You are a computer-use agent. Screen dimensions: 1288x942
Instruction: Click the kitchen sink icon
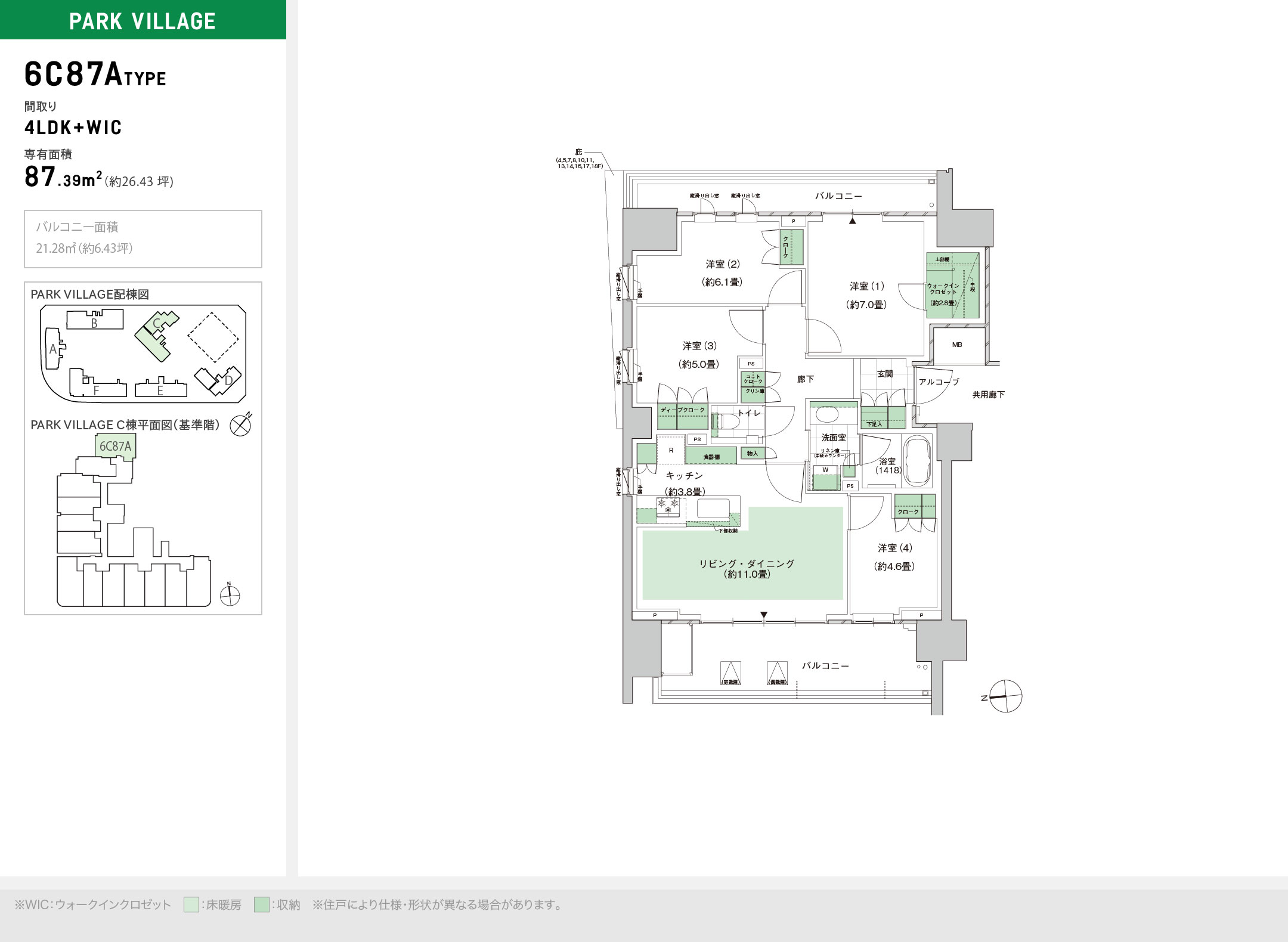pyautogui.click(x=713, y=509)
